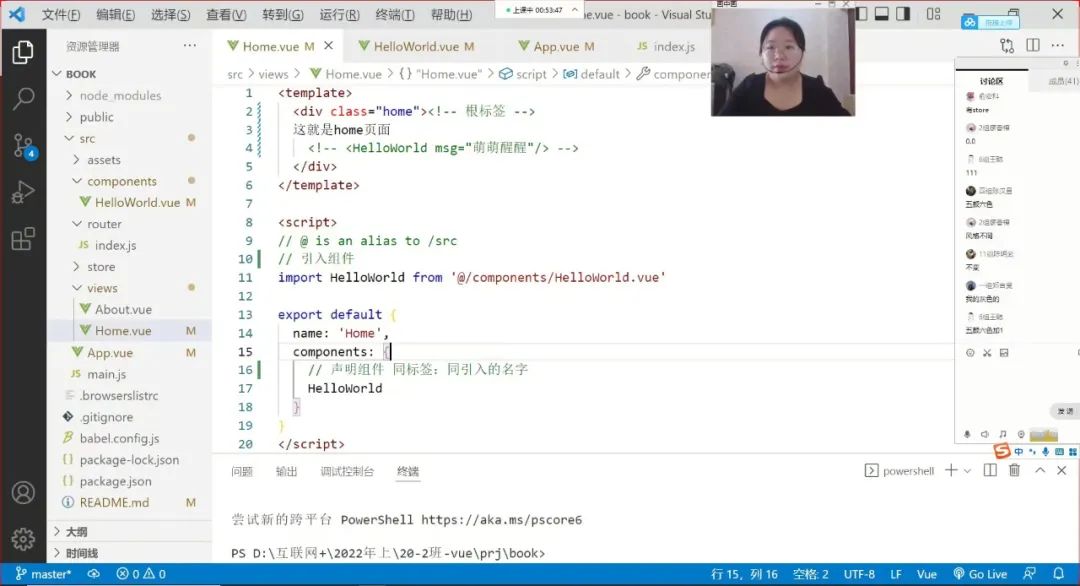Click the music note icon in the chat panel
The height and width of the screenshot is (586, 1080).
tap(1003, 434)
